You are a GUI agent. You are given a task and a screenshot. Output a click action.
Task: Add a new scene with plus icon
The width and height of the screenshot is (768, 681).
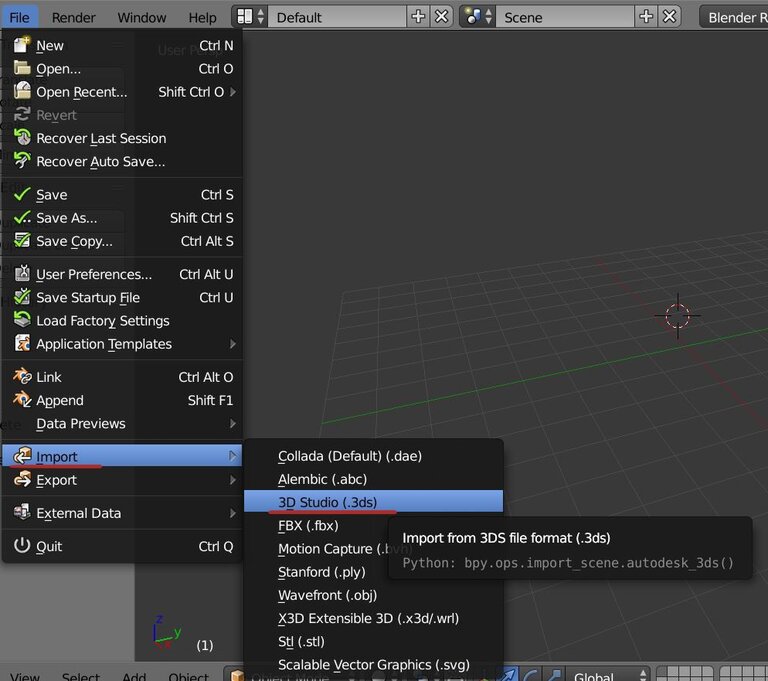pos(646,17)
